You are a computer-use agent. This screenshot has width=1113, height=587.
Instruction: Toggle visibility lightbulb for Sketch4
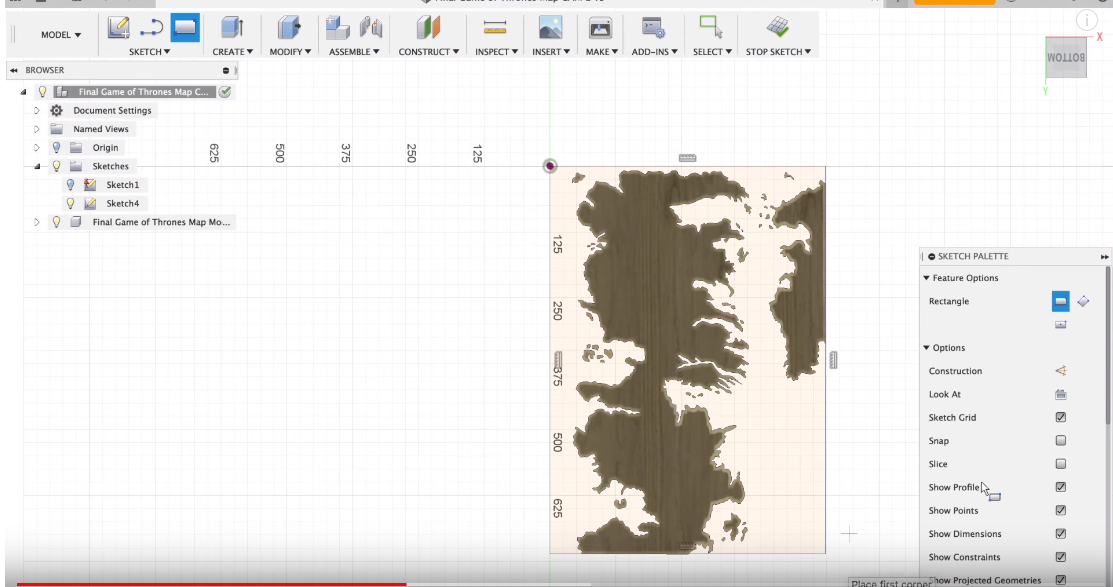[x=70, y=203]
